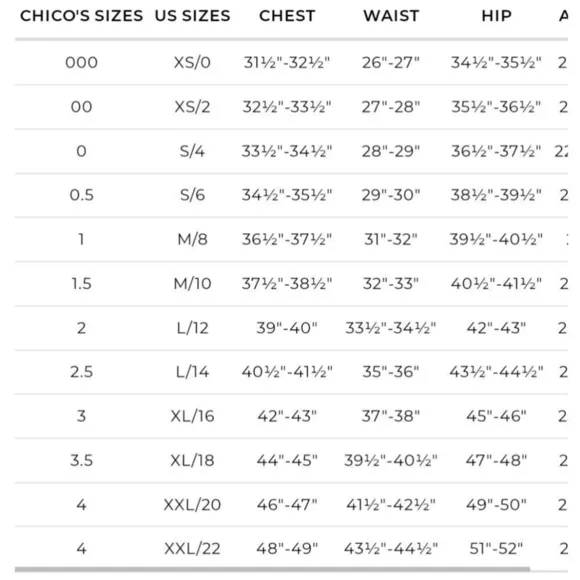Click the WAIST column header
This screenshot has height=580, width=580.
tap(391, 16)
